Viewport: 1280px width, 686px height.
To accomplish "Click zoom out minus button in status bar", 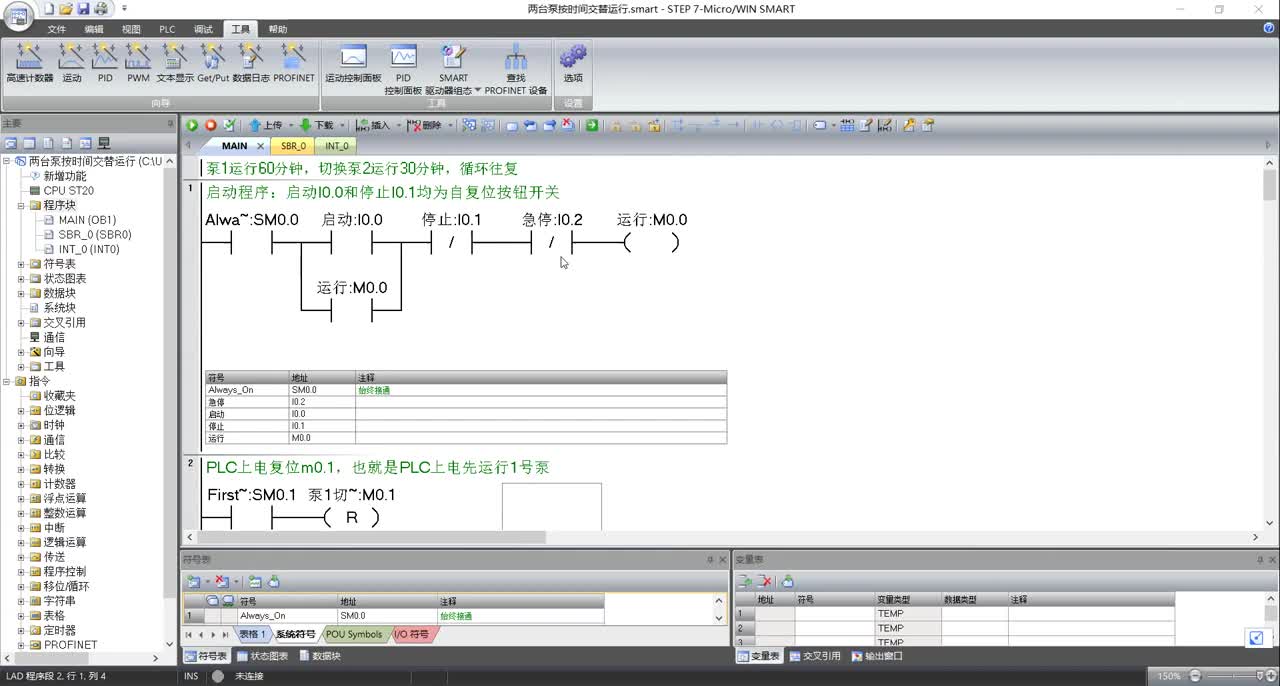I will coord(1194,676).
